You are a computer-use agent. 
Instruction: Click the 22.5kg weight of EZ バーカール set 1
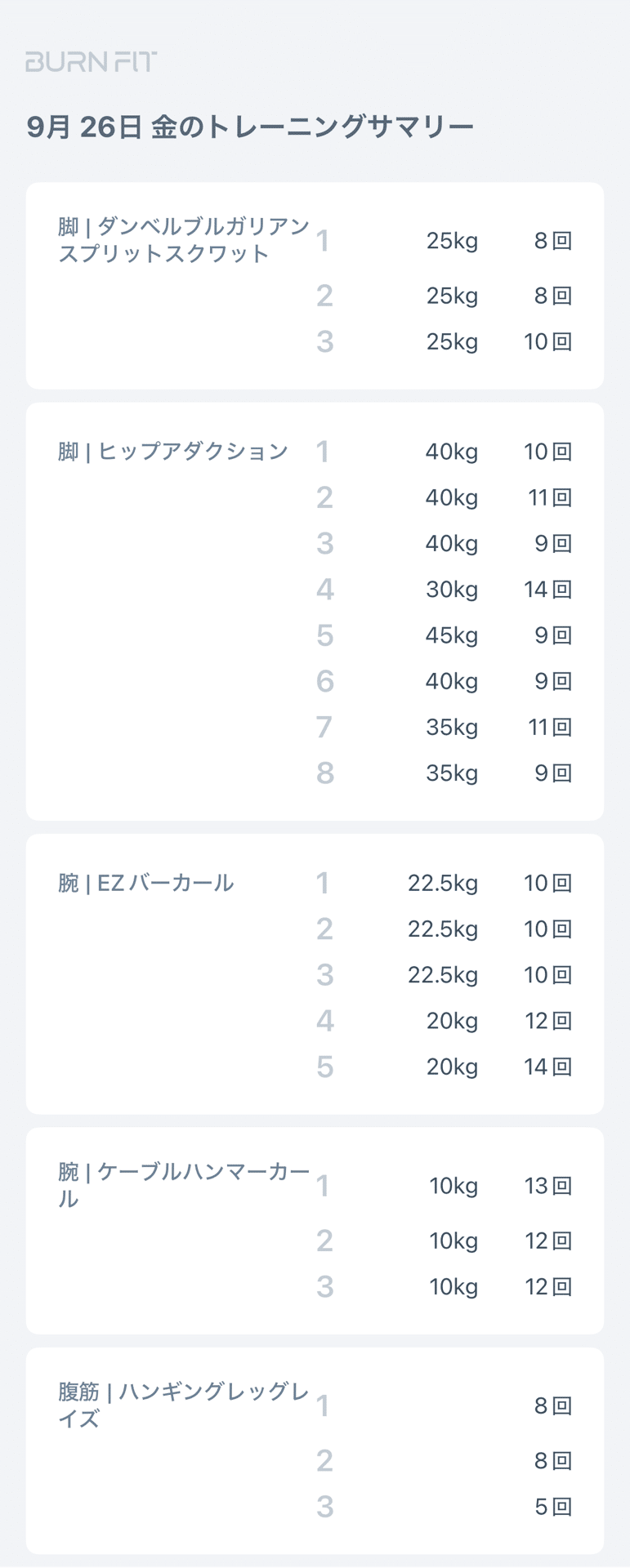pos(443,883)
